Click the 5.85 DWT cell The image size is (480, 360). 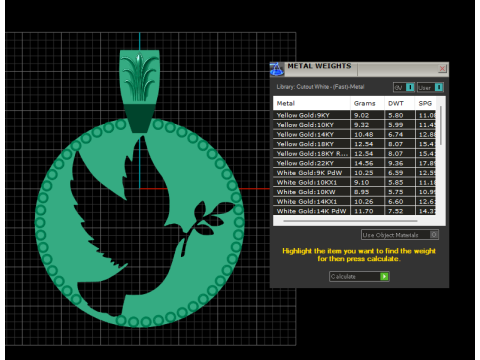pos(399,183)
